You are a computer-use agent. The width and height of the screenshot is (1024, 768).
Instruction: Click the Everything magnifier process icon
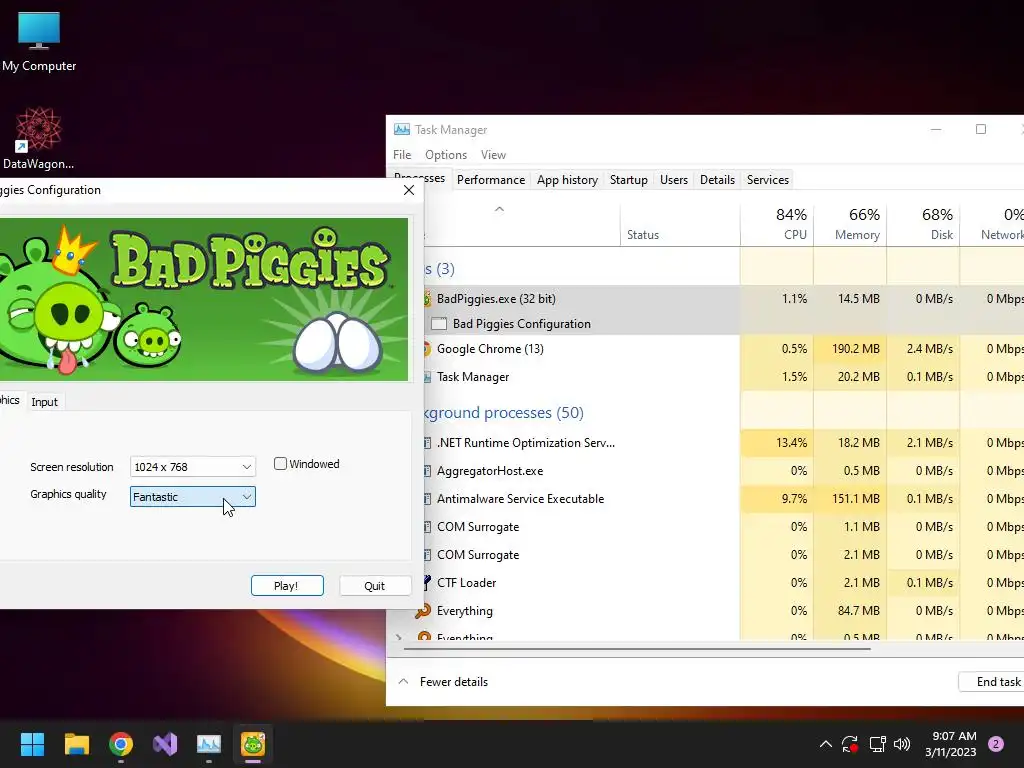[x=423, y=611]
